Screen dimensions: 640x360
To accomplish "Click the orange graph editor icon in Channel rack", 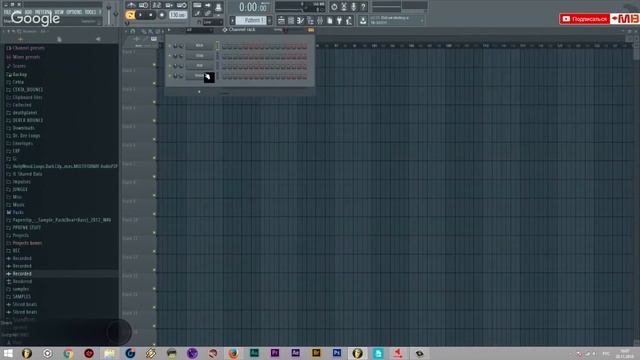I will pyautogui.click(x=311, y=30).
